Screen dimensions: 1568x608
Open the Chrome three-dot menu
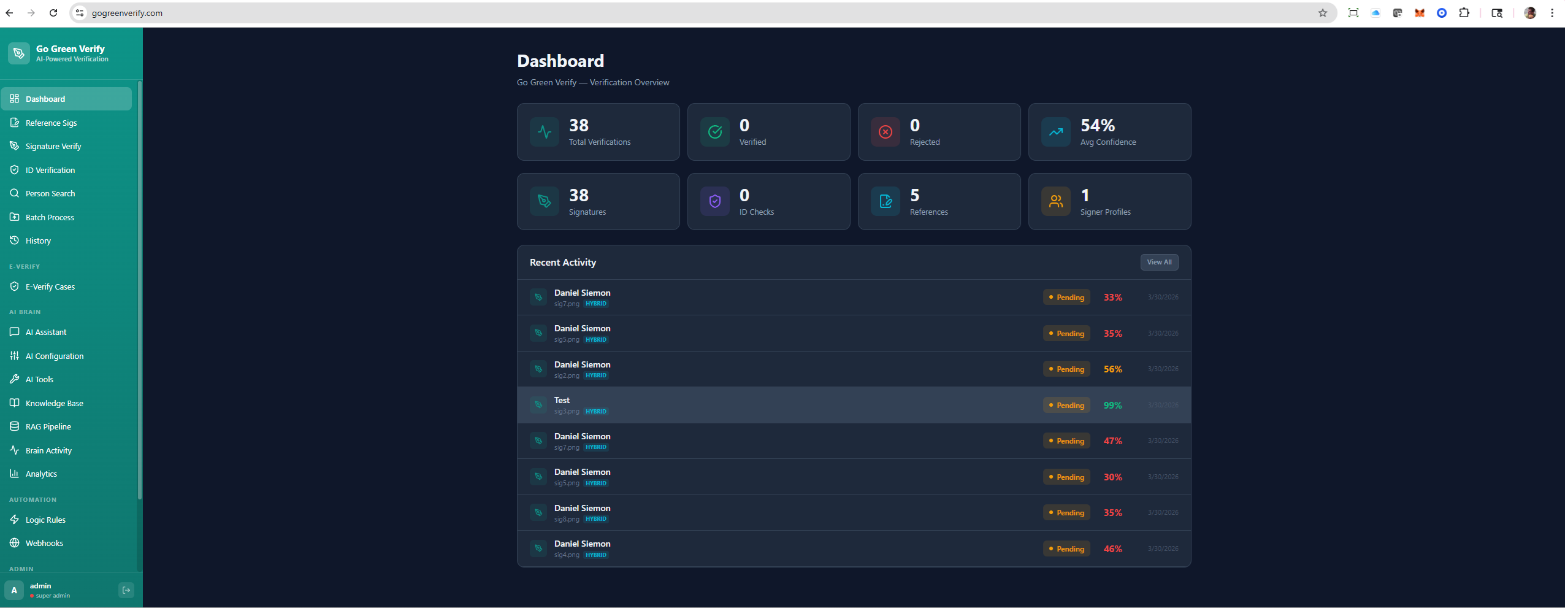pyautogui.click(x=1552, y=13)
